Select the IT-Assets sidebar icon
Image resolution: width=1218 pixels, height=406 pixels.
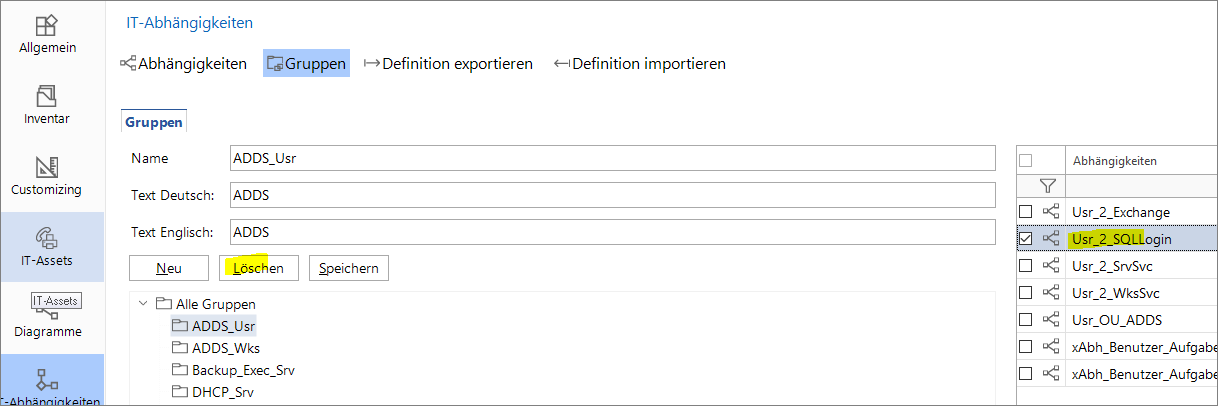pos(47,246)
